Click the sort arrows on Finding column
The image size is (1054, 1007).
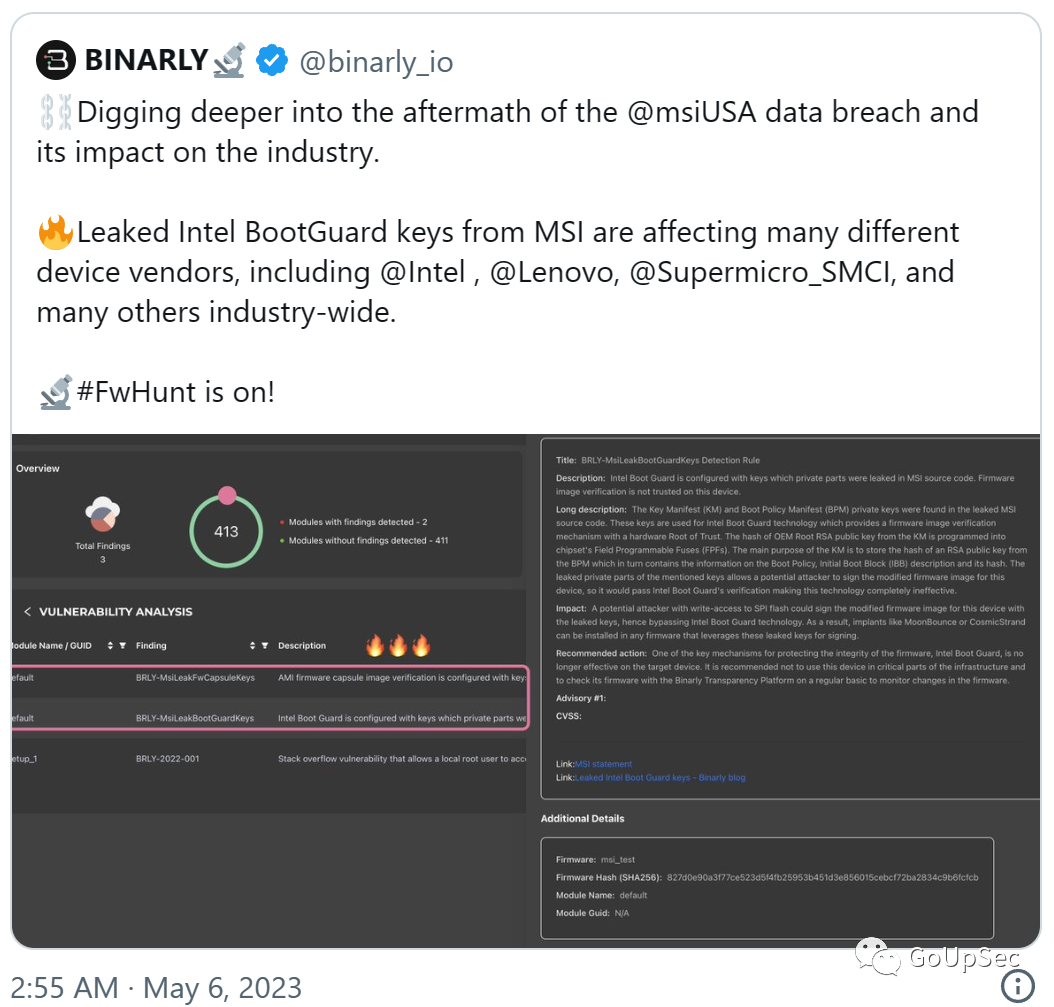coord(253,645)
